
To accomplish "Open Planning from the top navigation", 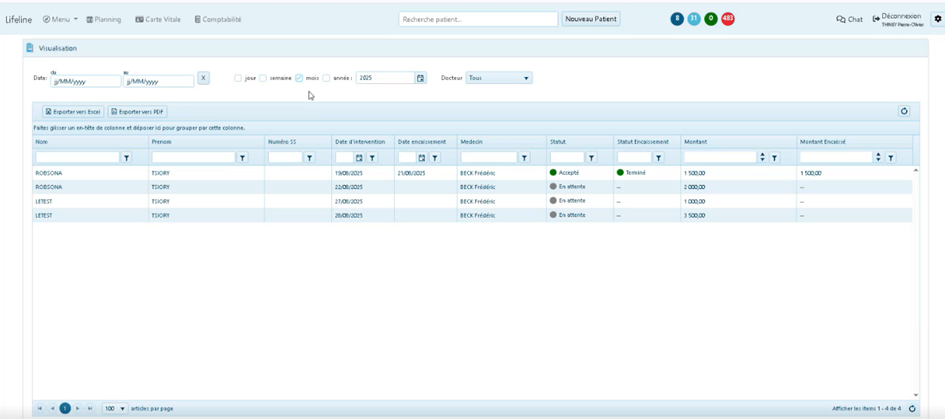I will tap(104, 19).
